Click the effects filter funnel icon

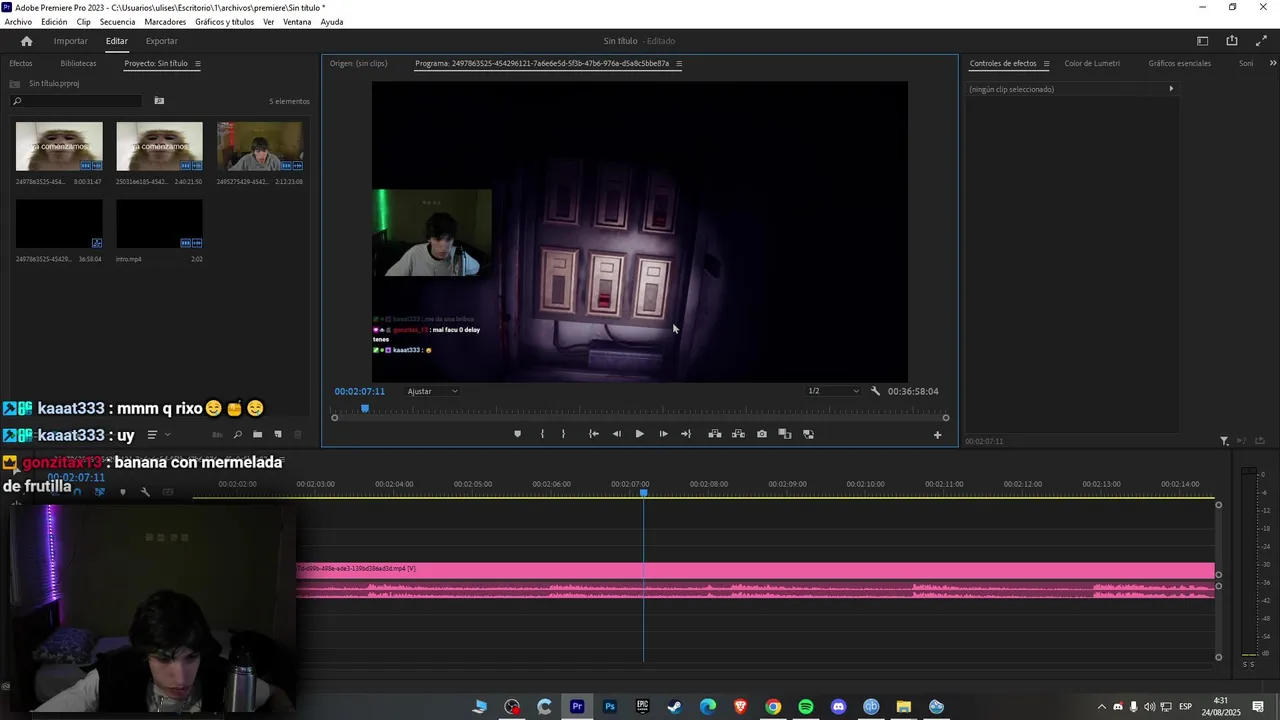(x=1224, y=441)
